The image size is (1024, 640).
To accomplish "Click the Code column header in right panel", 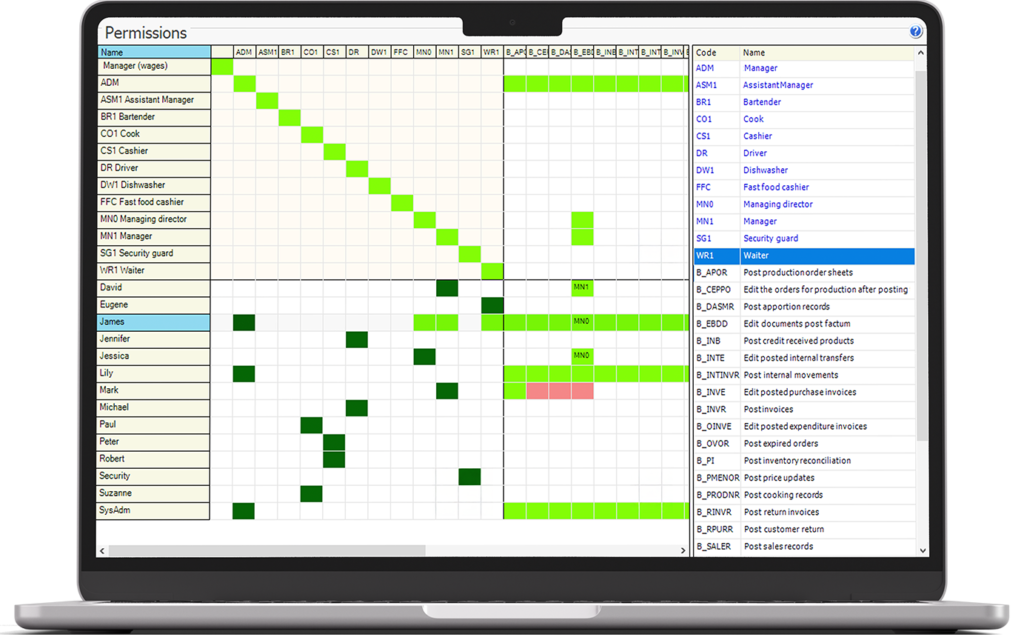I will (x=716, y=52).
